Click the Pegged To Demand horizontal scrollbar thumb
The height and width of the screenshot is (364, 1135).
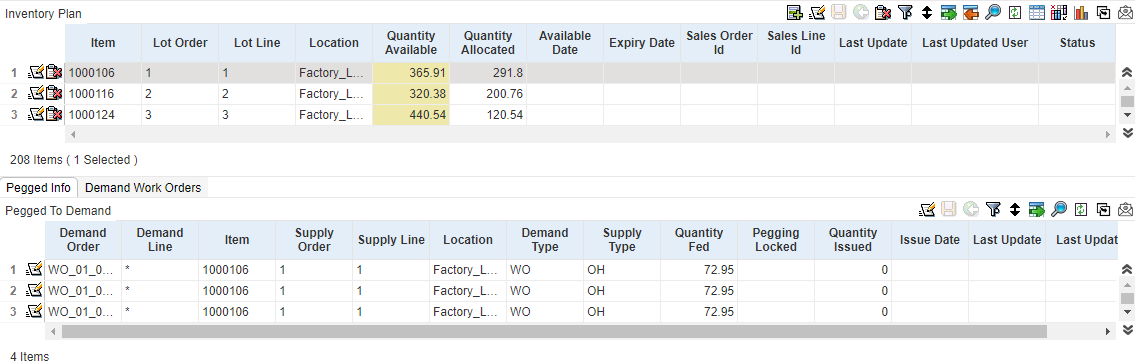pos(554,331)
